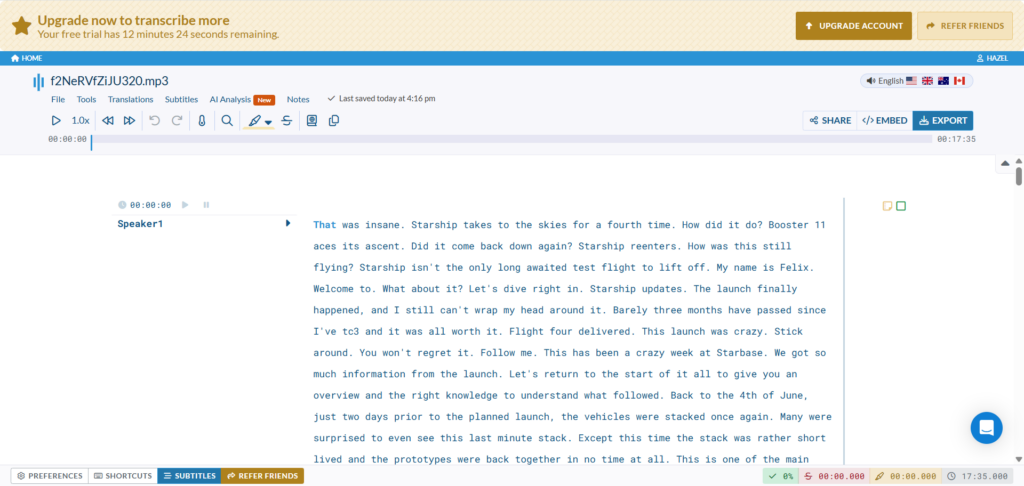Select the Australian flag language variant
This screenshot has height=486, width=1024.
[x=943, y=81]
